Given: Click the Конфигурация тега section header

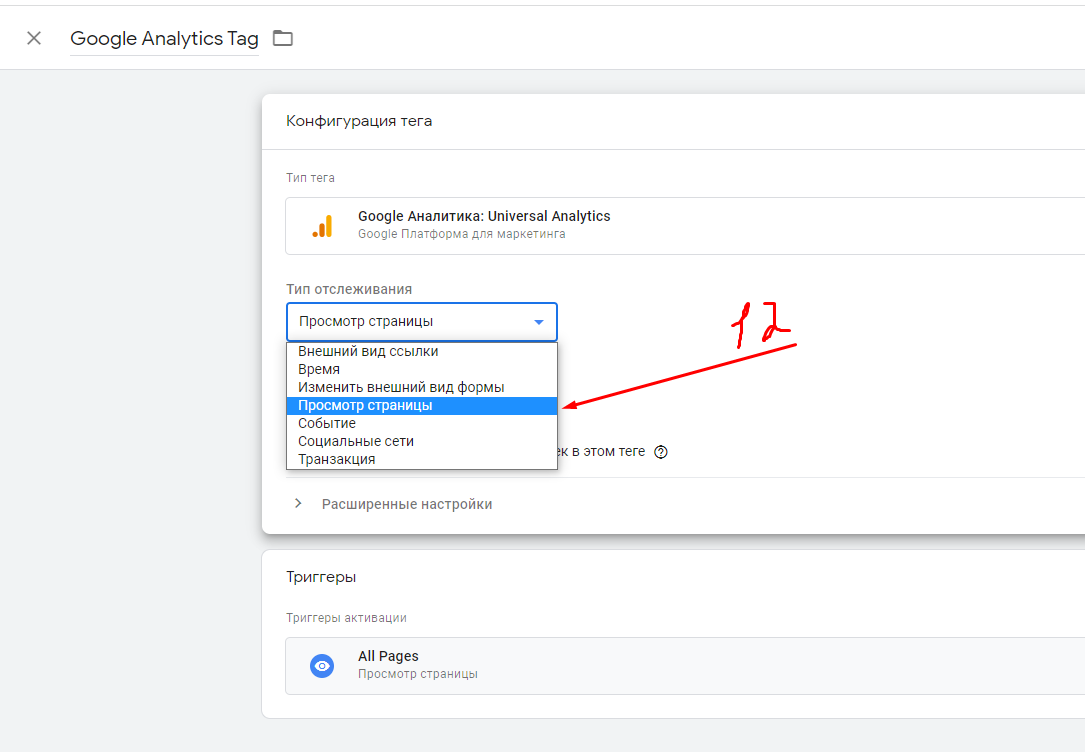Looking at the screenshot, I should pyautogui.click(x=359, y=121).
